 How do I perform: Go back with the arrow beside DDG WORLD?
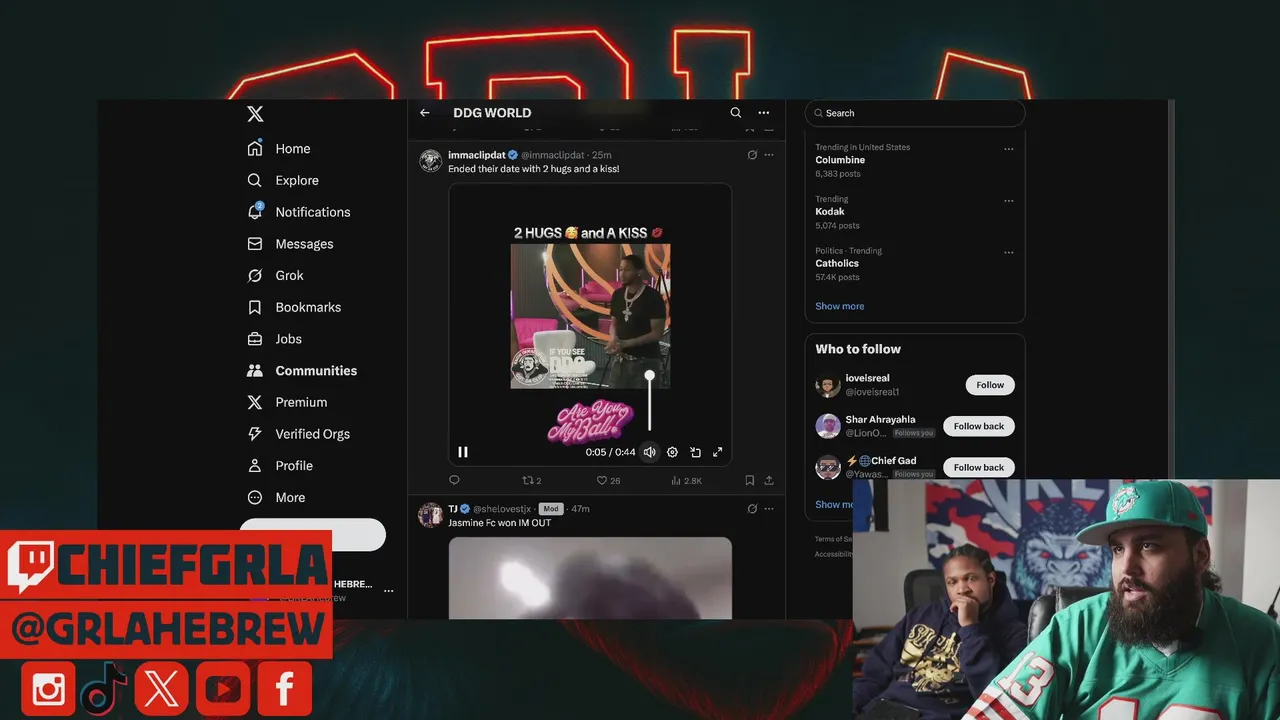coord(425,113)
